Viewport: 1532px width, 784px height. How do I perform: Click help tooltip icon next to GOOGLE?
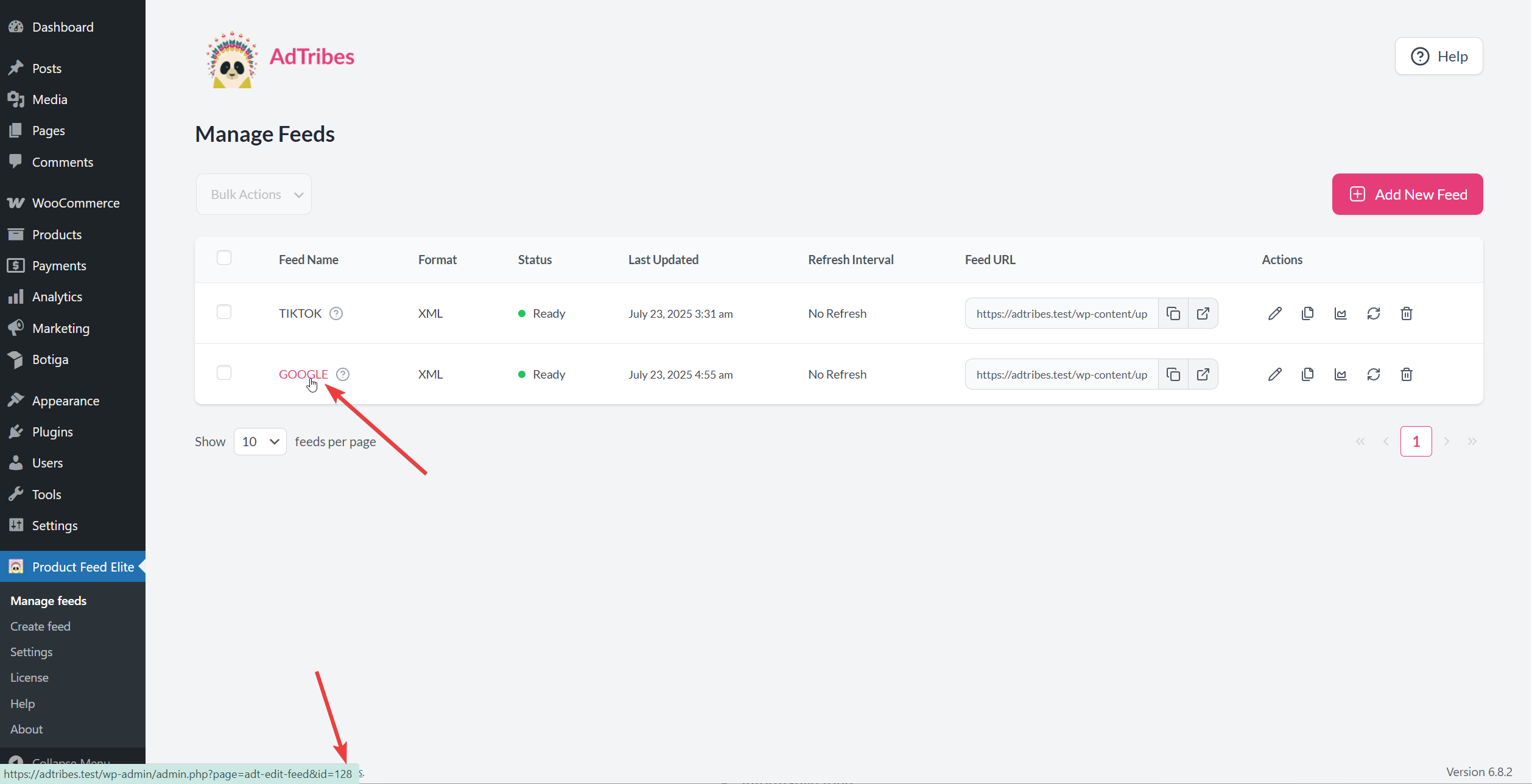(x=343, y=374)
